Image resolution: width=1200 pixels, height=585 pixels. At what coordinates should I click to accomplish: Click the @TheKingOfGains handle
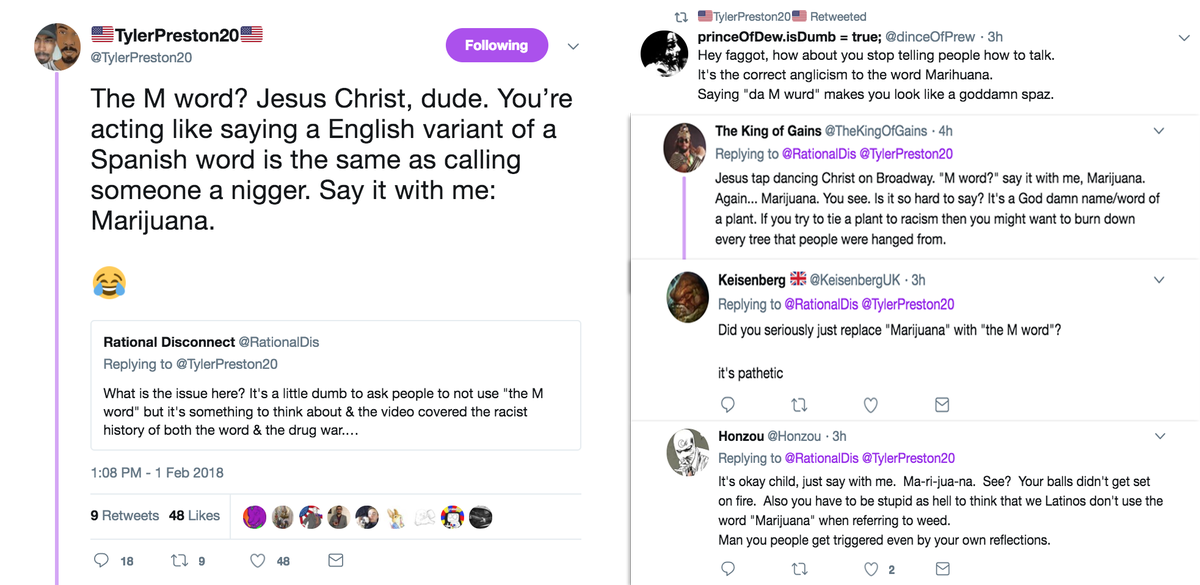click(x=875, y=131)
